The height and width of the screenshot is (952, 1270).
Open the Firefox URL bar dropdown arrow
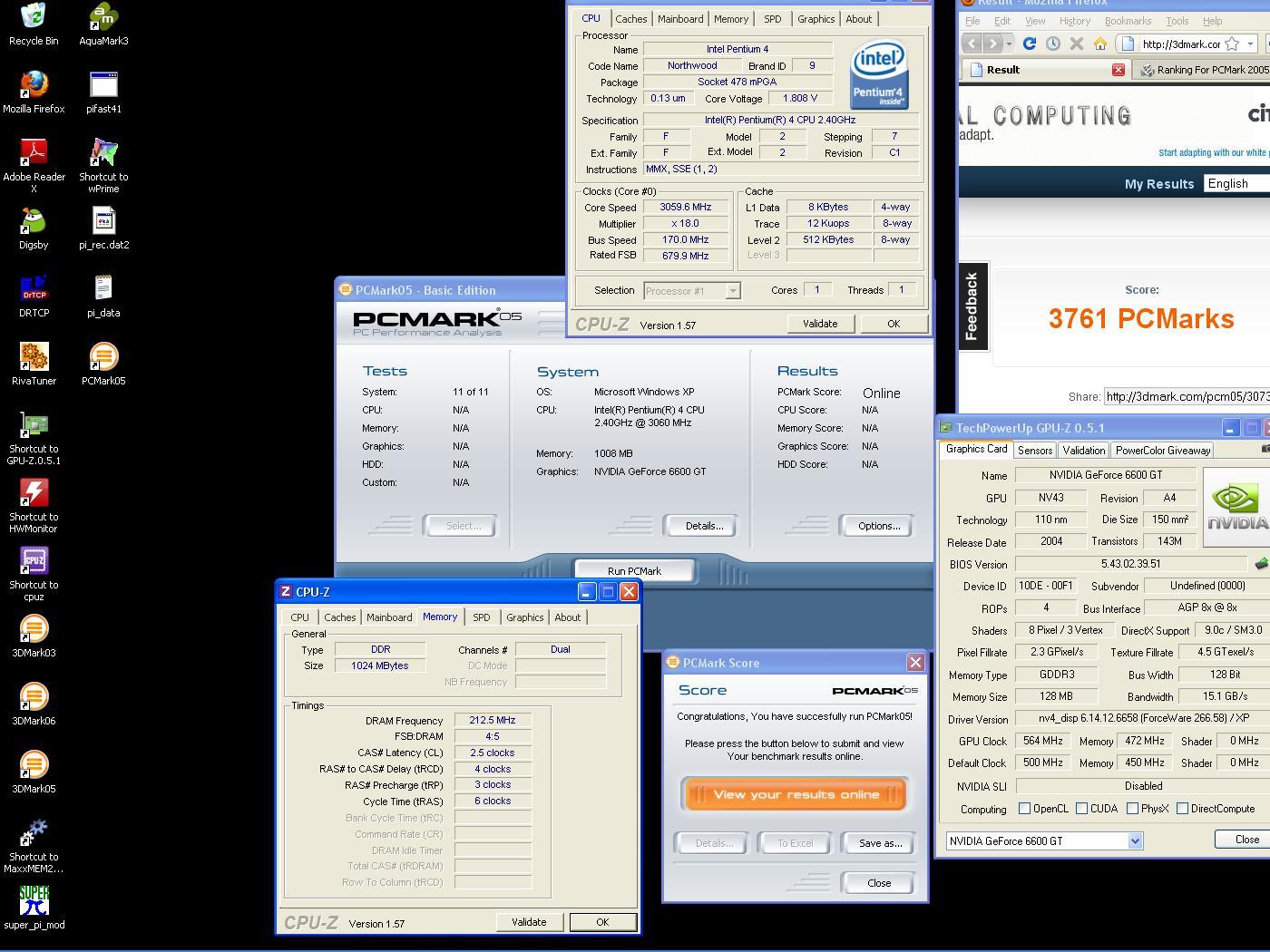1250,44
